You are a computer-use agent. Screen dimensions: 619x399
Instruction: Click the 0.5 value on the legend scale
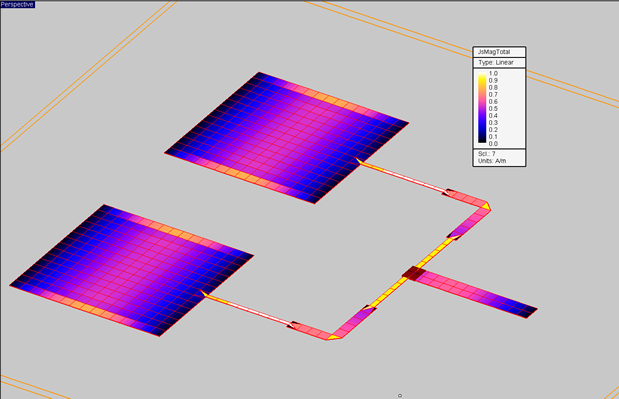point(493,109)
